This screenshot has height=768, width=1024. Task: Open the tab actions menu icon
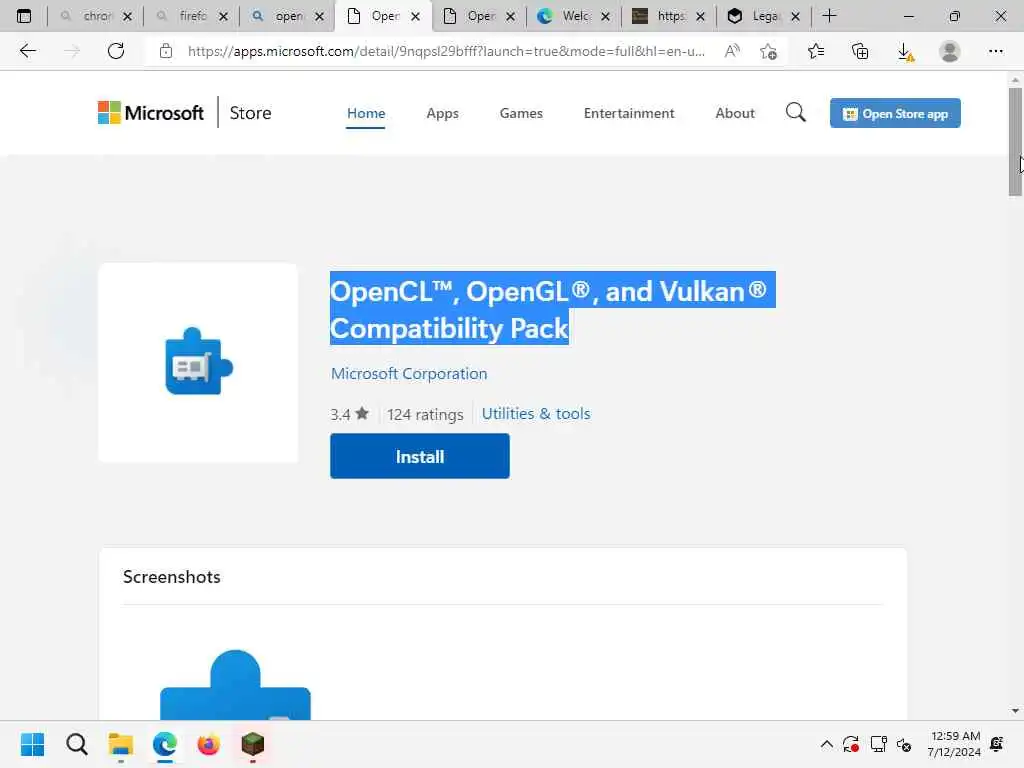pyautogui.click(x=24, y=16)
